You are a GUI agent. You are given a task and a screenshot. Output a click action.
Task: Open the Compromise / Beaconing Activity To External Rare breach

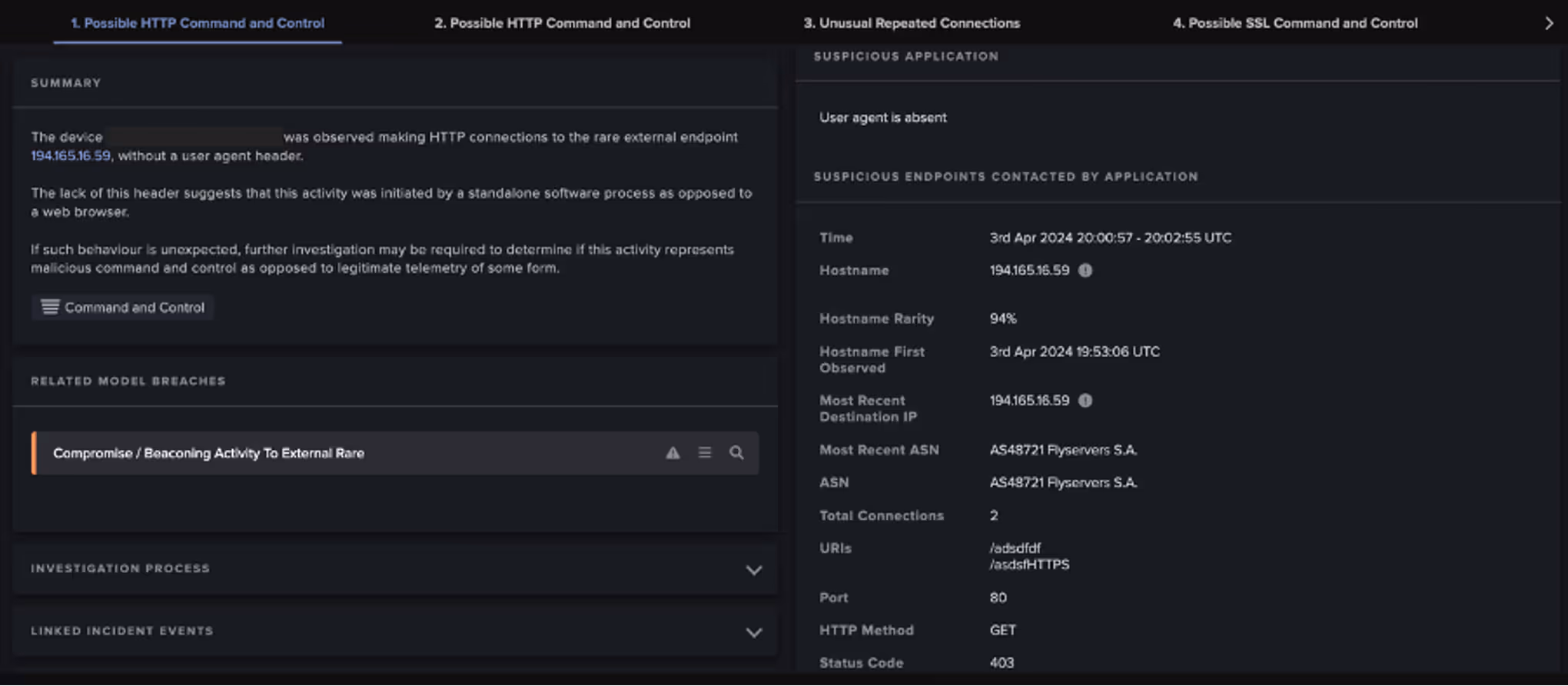click(208, 453)
